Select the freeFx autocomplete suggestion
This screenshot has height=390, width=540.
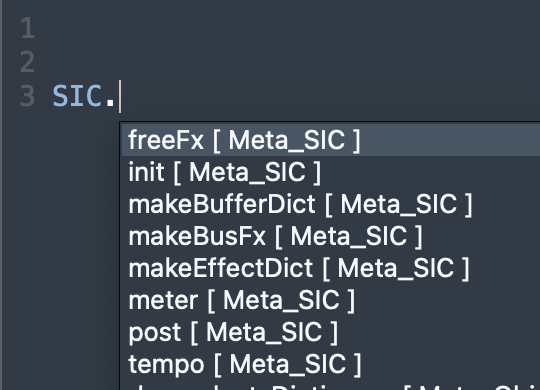pos(331,140)
